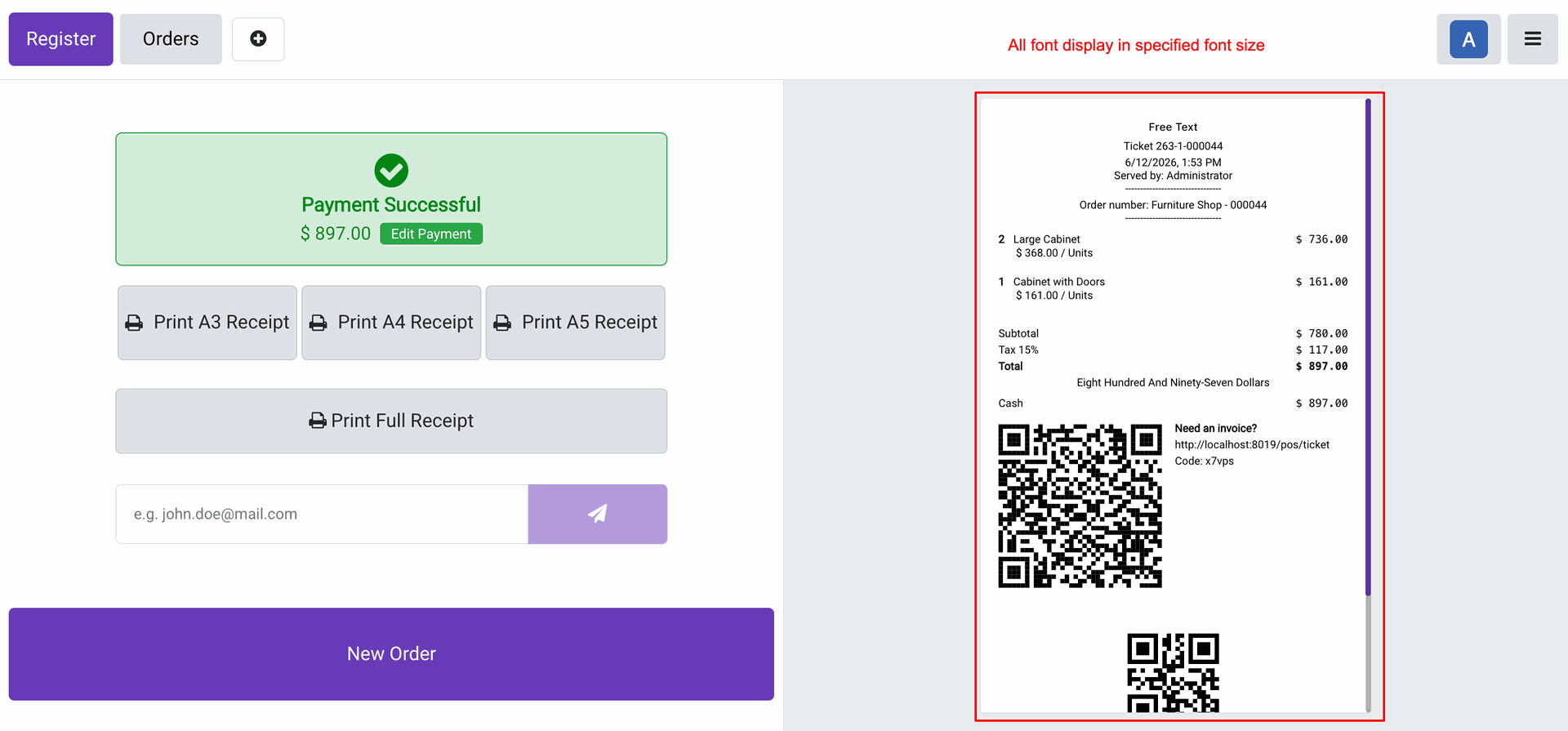Click the "$ 161.00 / Units" price

pyautogui.click(x=1054, y=296)
